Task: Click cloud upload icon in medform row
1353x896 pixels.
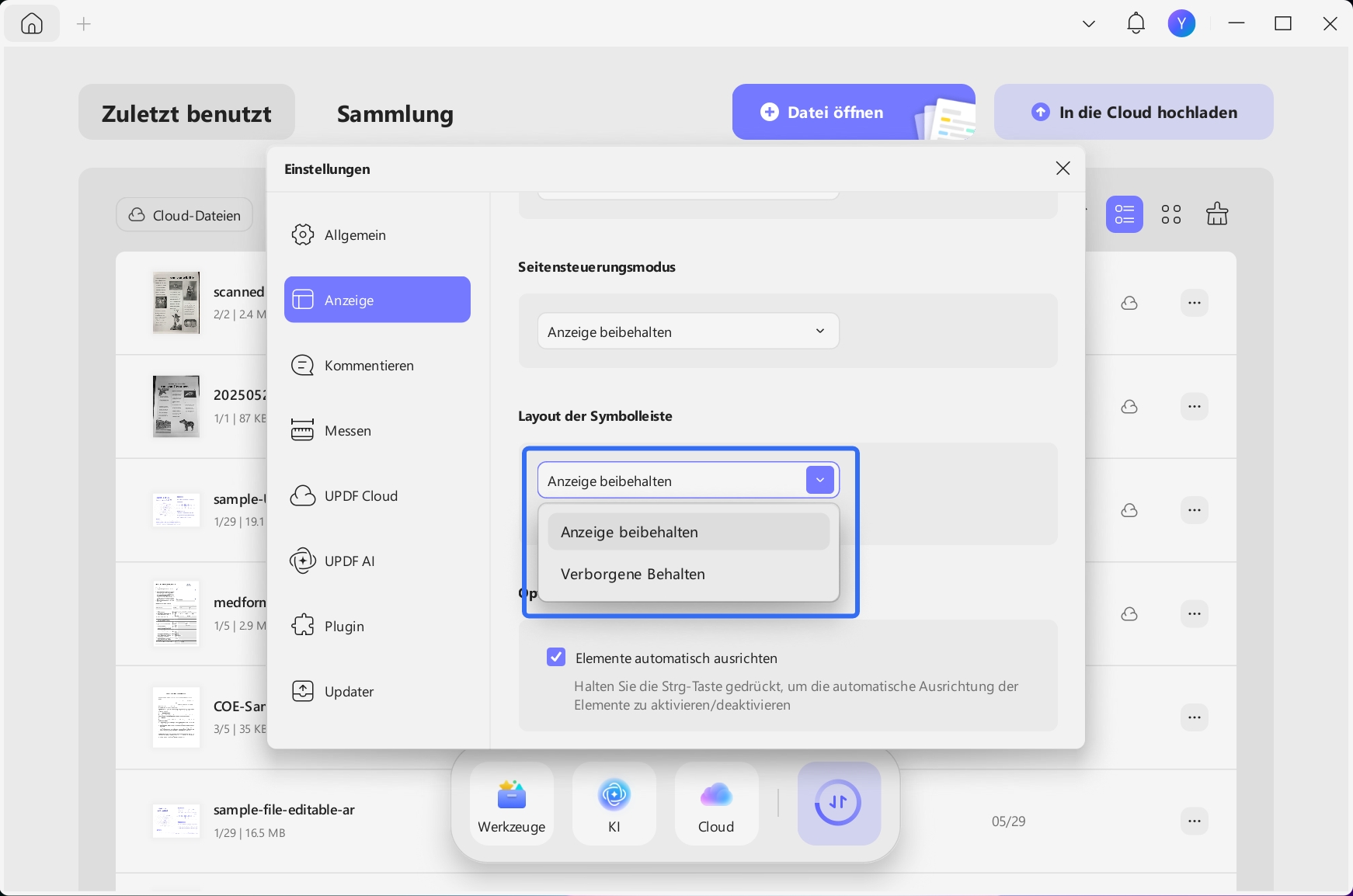Action: tap(1129, 613)
